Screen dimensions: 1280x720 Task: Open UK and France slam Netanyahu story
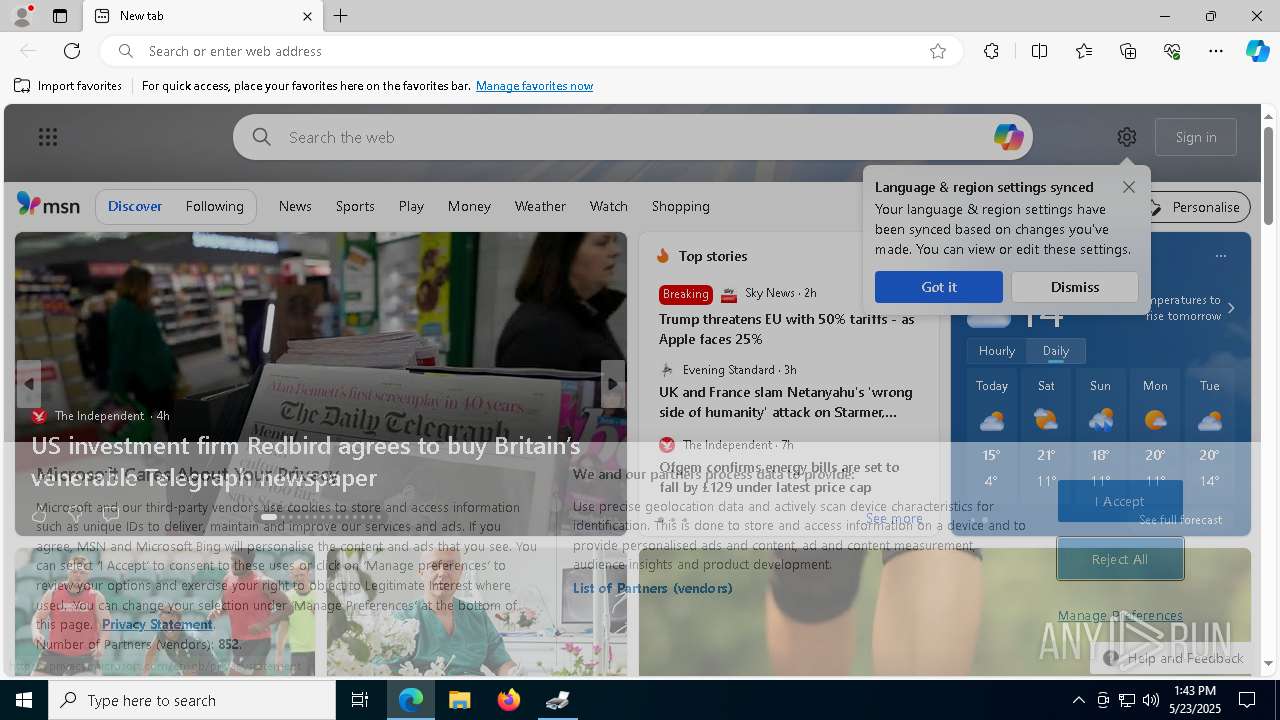(786, 402)
